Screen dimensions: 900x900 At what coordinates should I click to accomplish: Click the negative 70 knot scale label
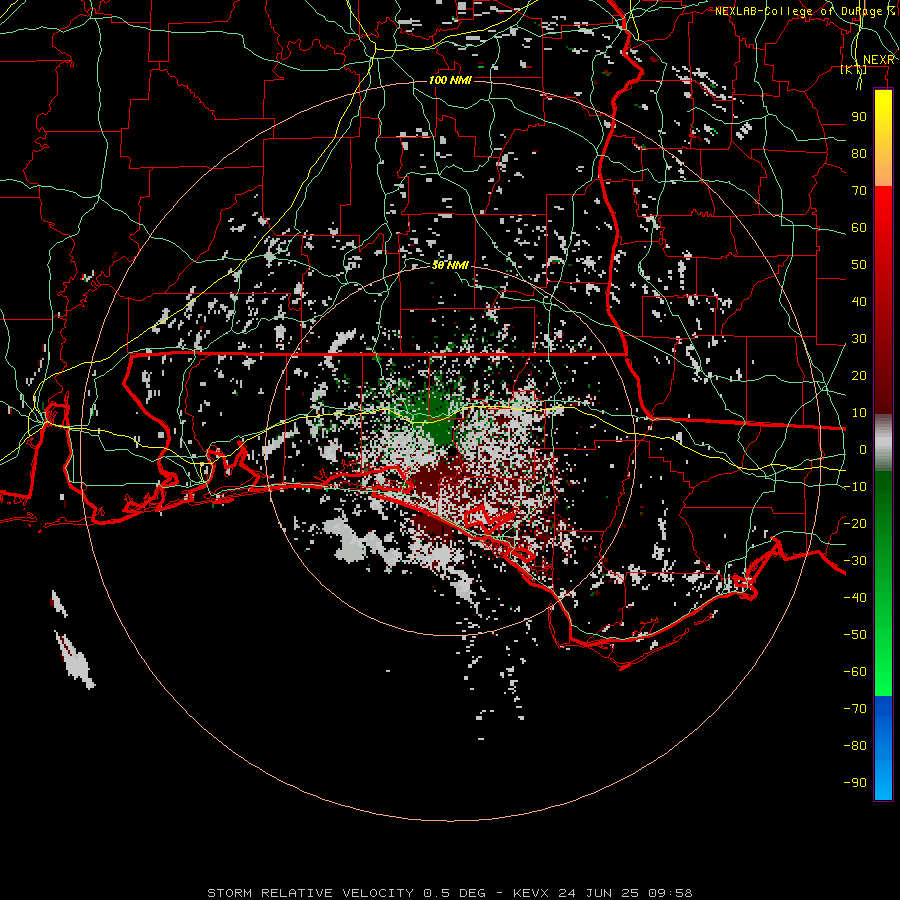855,709
